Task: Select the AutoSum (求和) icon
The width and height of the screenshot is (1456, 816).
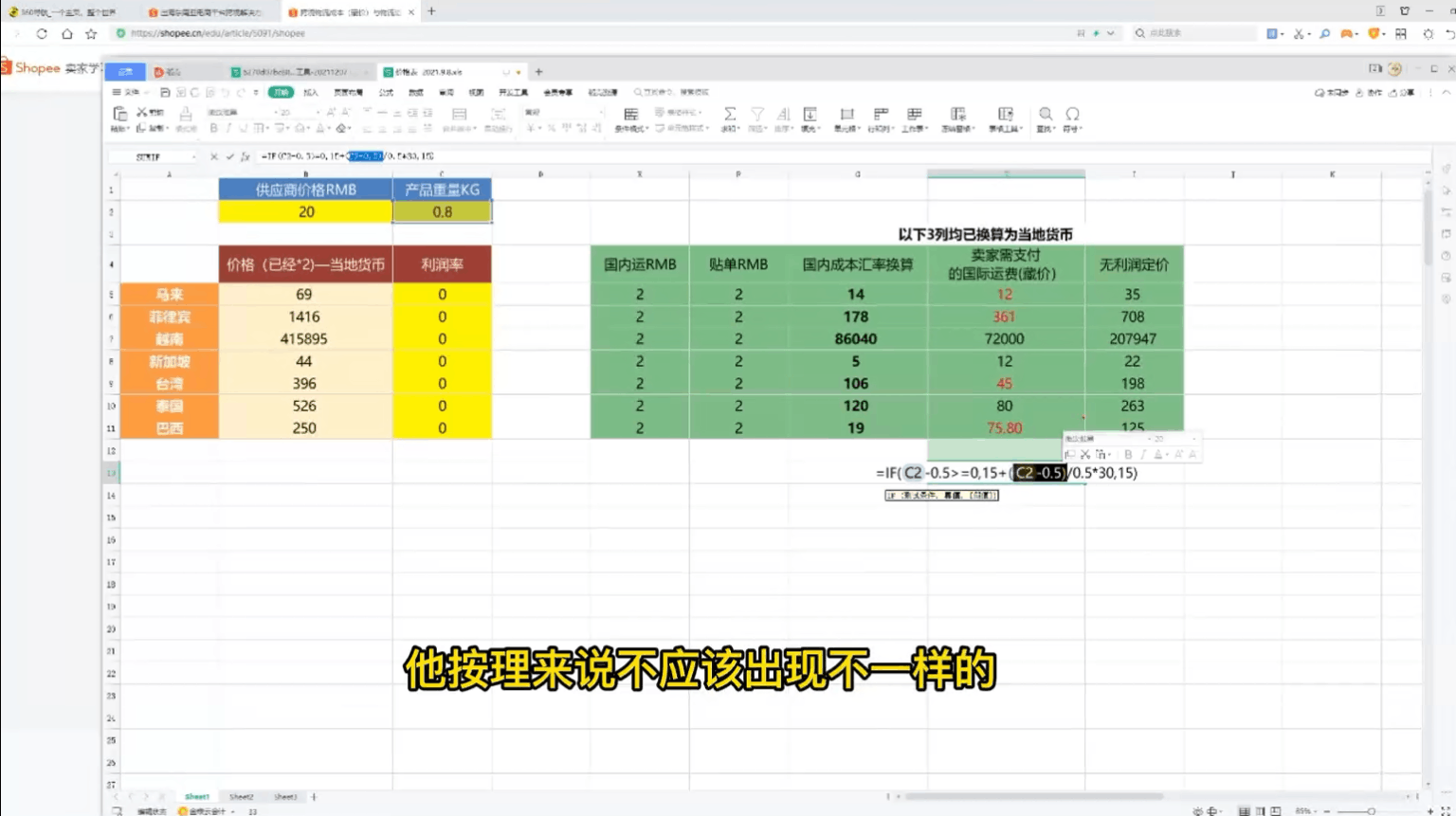Action: tap(728, 113)
